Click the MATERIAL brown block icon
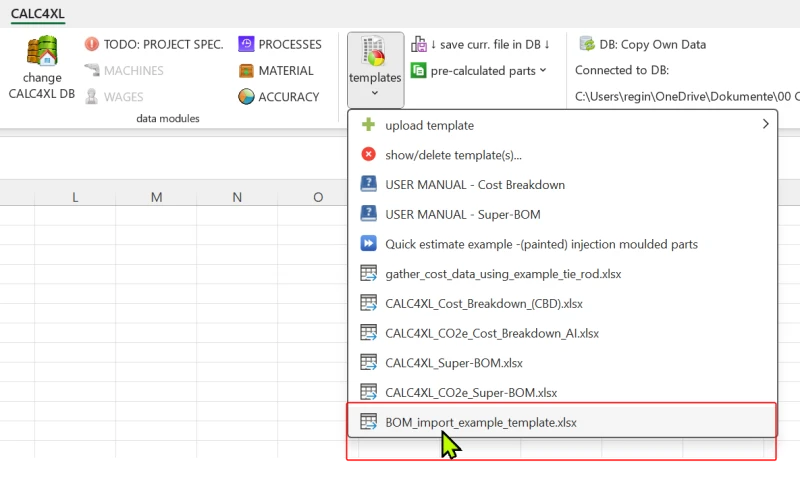This screenshot has width=800, height=482. pyautogui.click(x=246, y=70)
